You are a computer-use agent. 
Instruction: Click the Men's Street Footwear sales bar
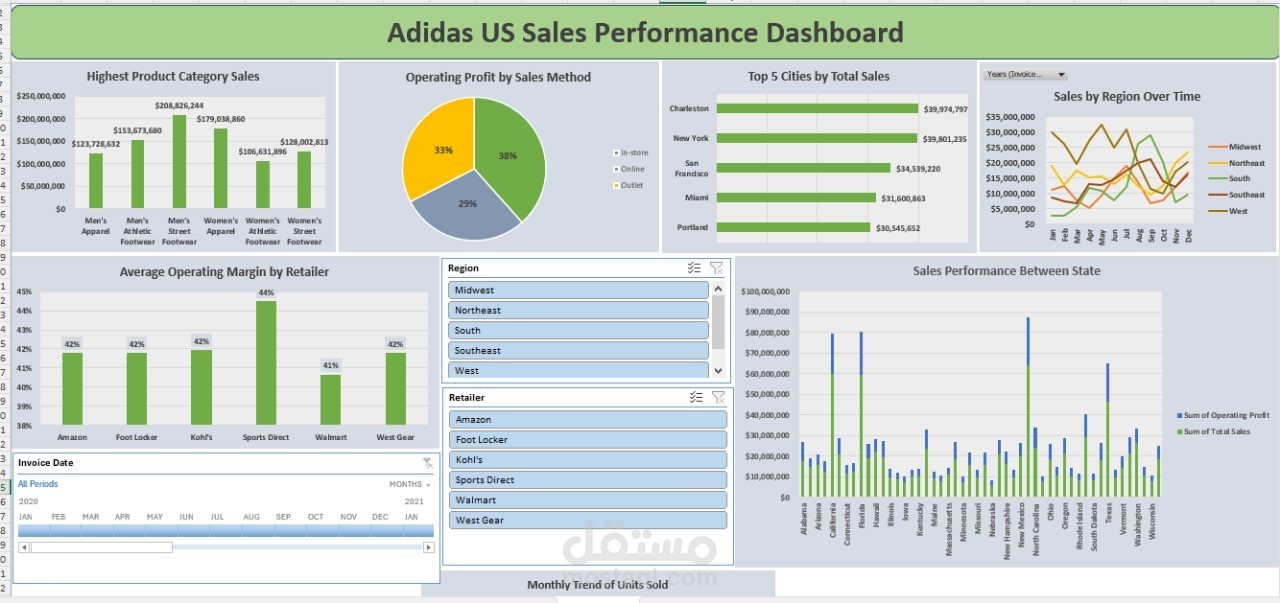point(179,162)
